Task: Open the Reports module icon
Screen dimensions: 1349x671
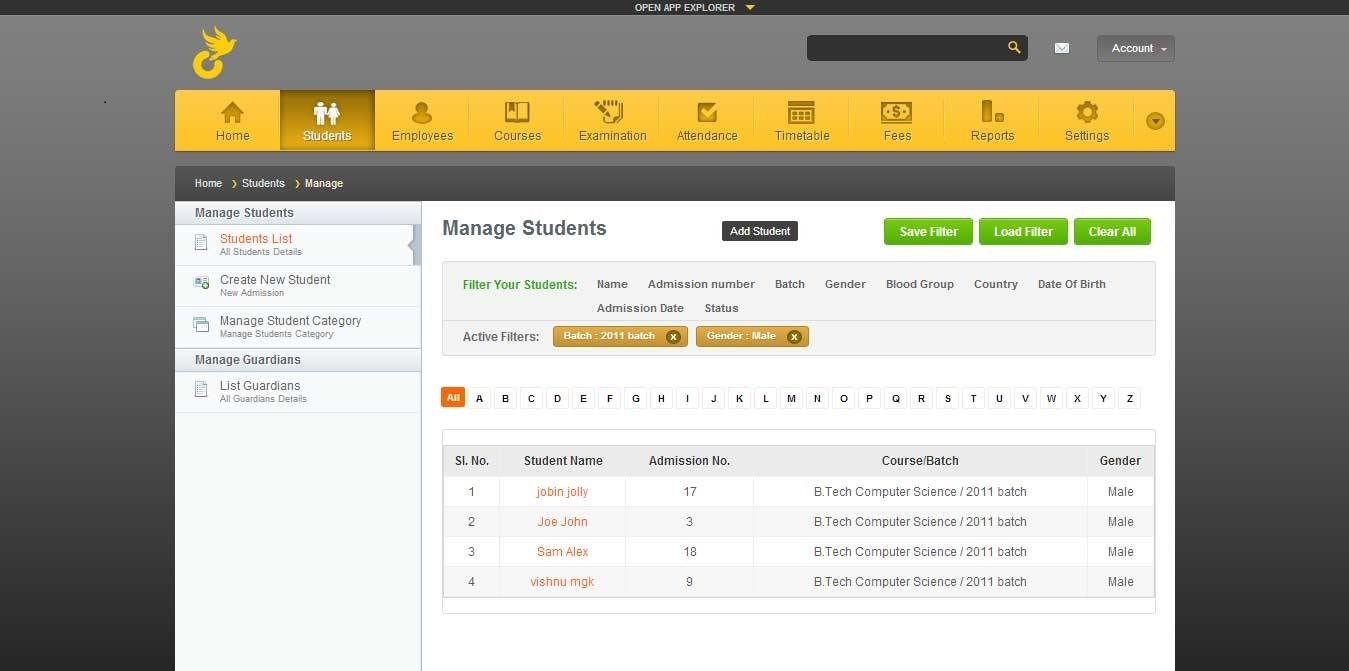Action: tap(992, 111)
